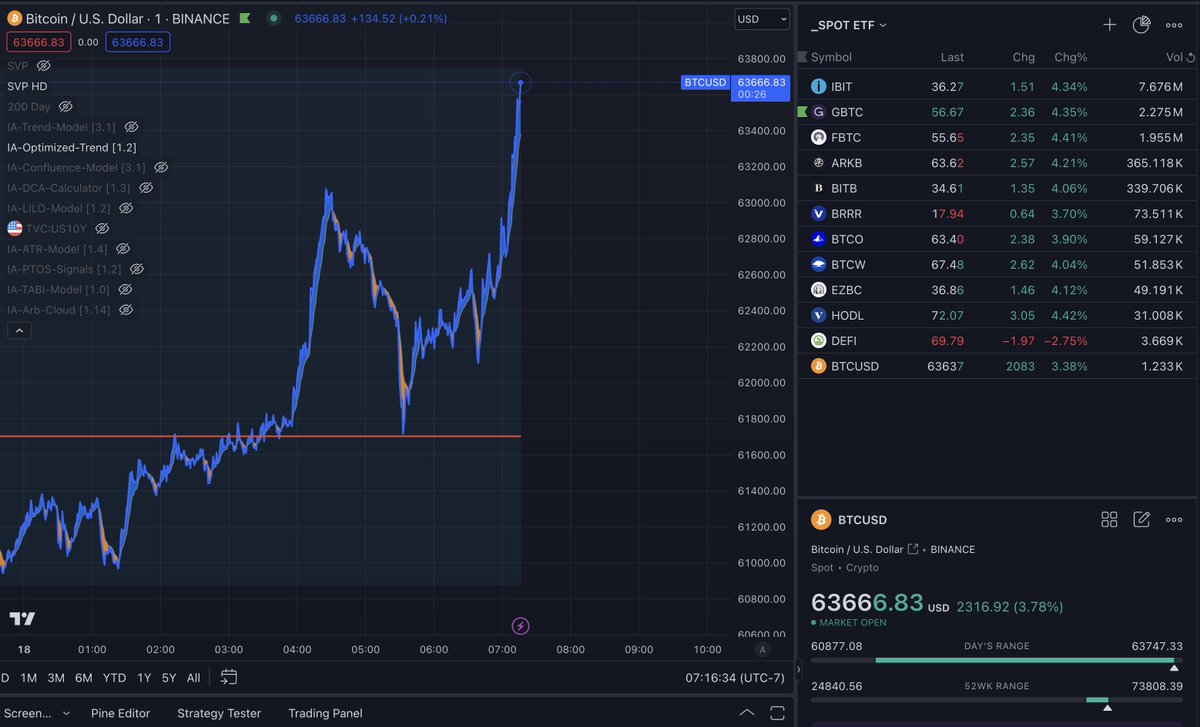The image size is (1200, 727).
Task: Toggle auto scale 'A' button
Action: coord(761,649)
